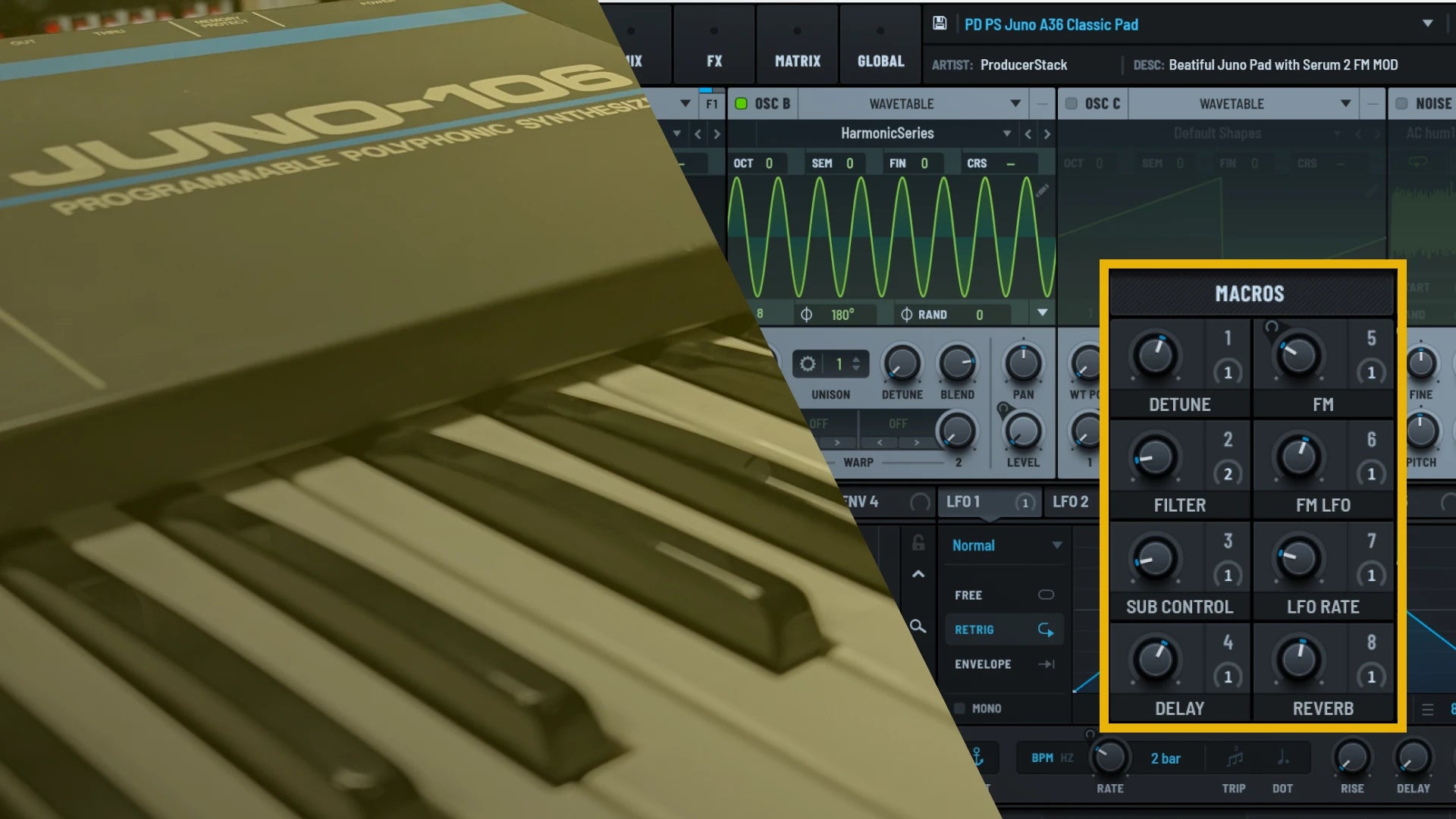
Task: Click the save preset disk icon
Action: [940, 24]
